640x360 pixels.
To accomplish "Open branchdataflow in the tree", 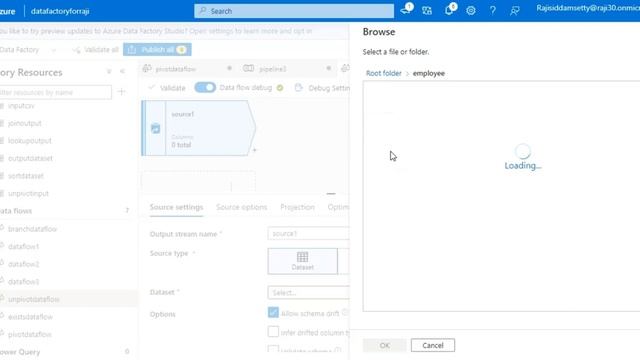I will [x=32, y=229].
